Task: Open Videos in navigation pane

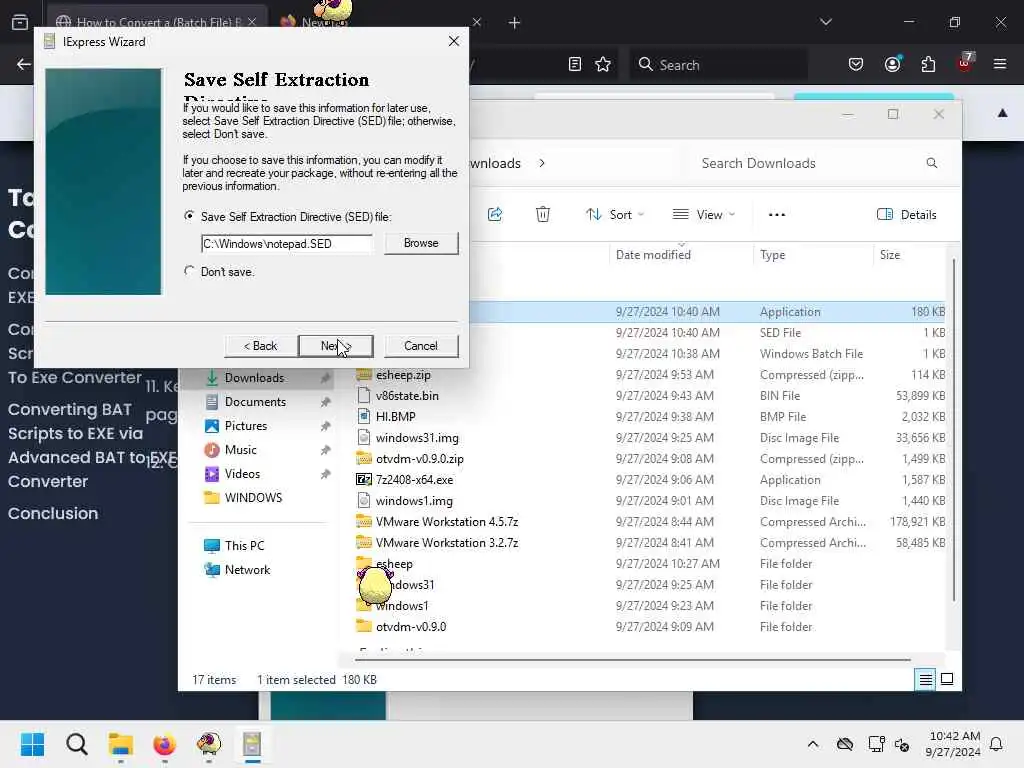Action: (x=242, y=473)
